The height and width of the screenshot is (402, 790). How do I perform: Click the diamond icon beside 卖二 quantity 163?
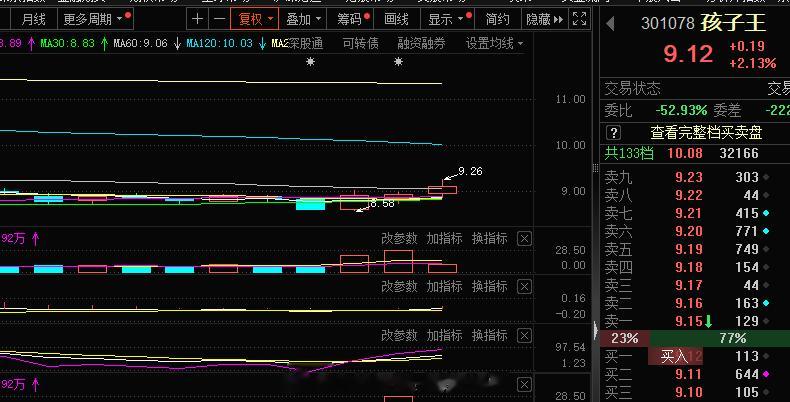coord(766,303)
